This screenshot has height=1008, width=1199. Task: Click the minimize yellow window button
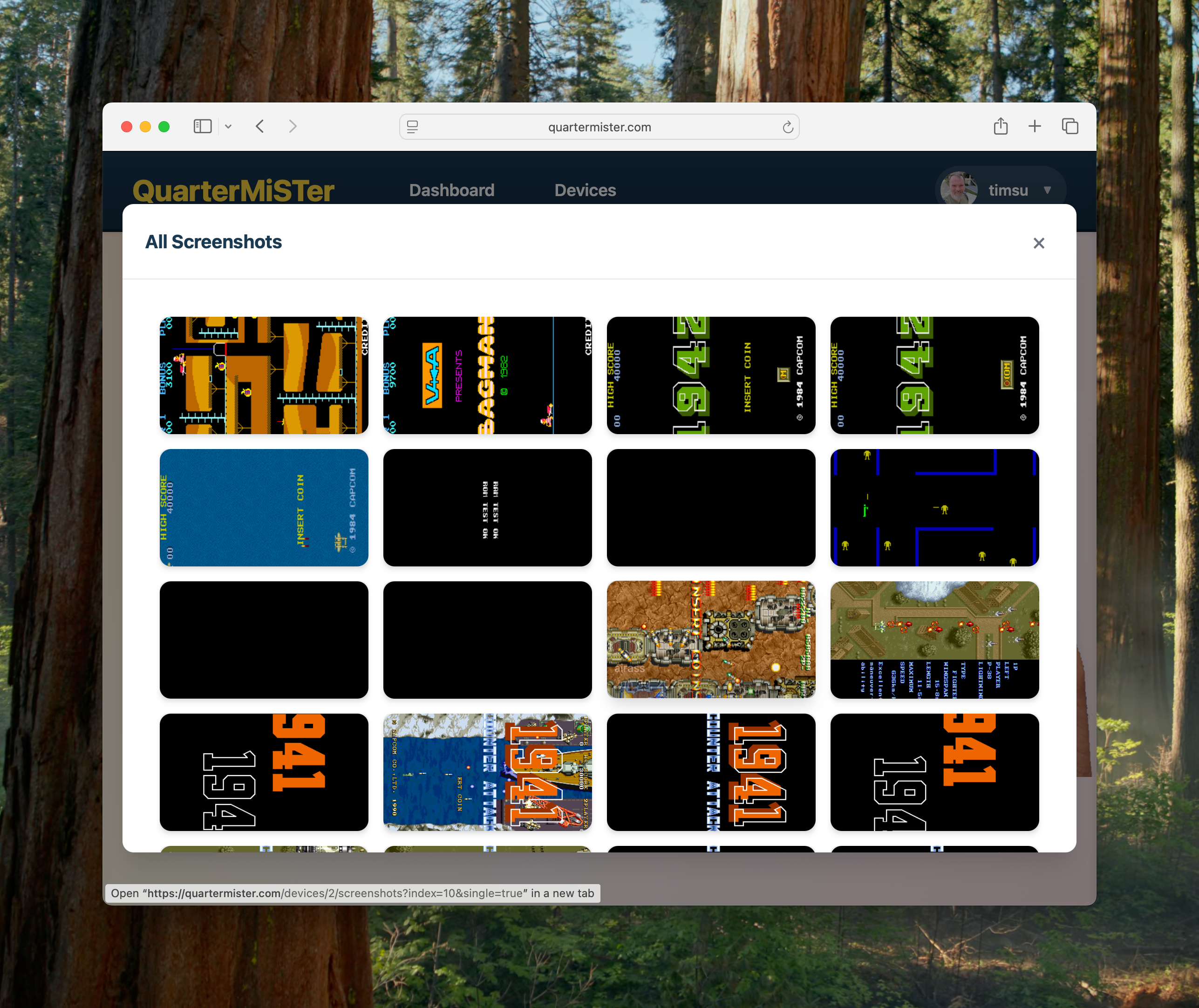click(x=145, y=126)
